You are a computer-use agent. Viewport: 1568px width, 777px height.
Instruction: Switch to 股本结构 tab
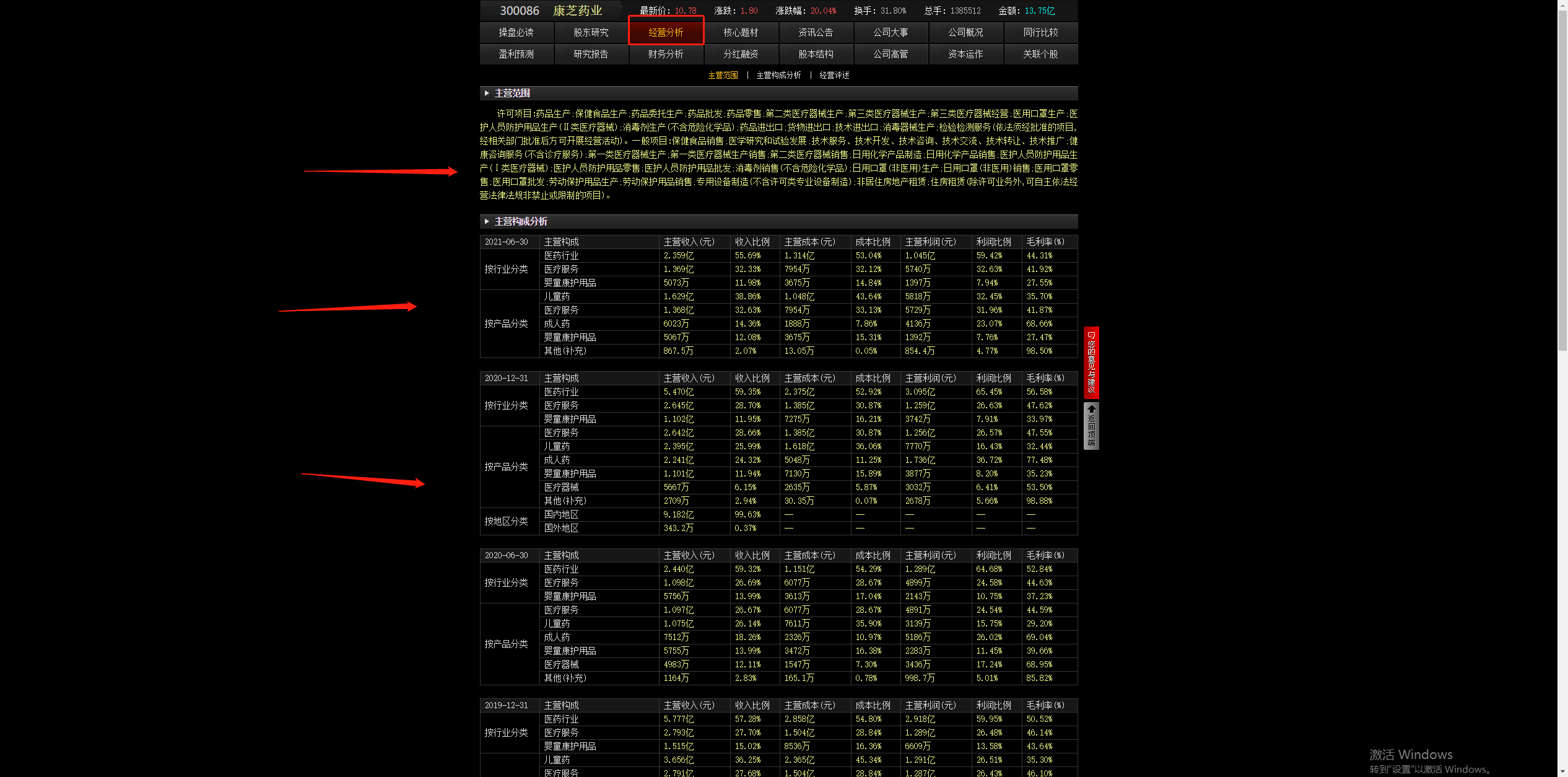[x=816, y=54]
